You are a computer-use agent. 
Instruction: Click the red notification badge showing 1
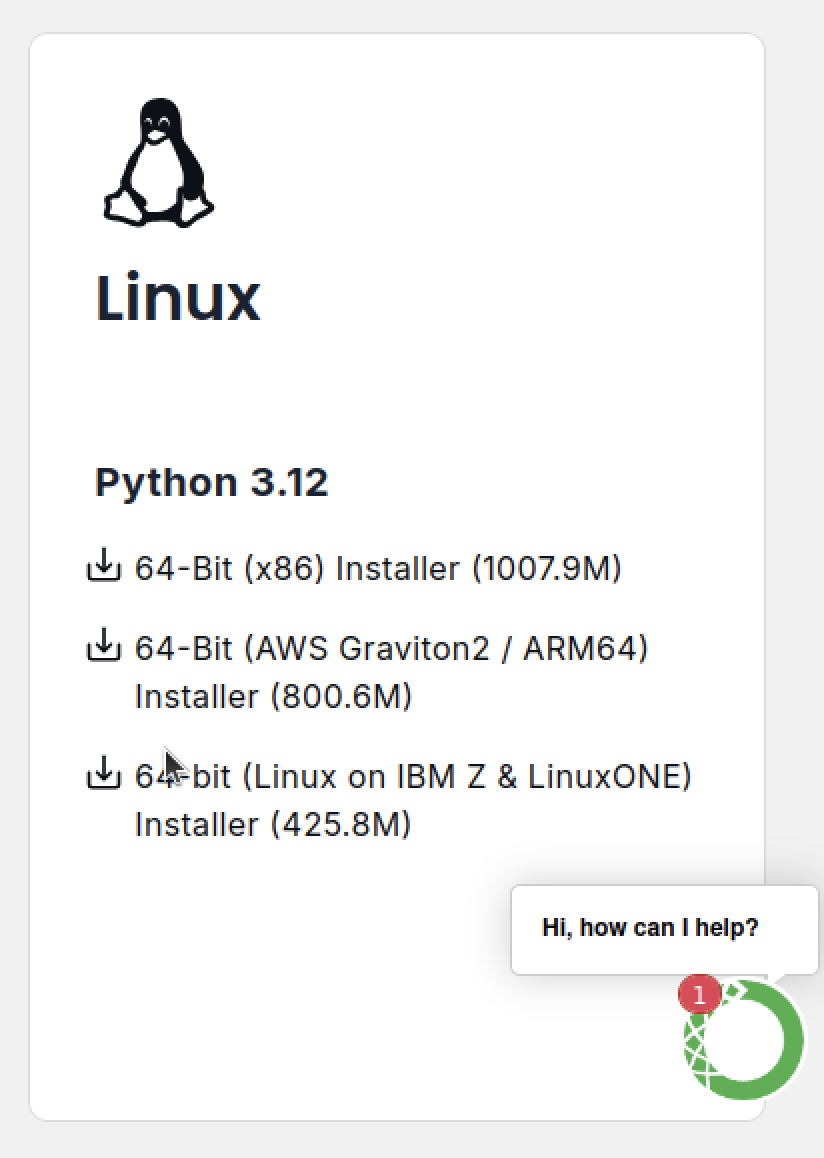699,994
